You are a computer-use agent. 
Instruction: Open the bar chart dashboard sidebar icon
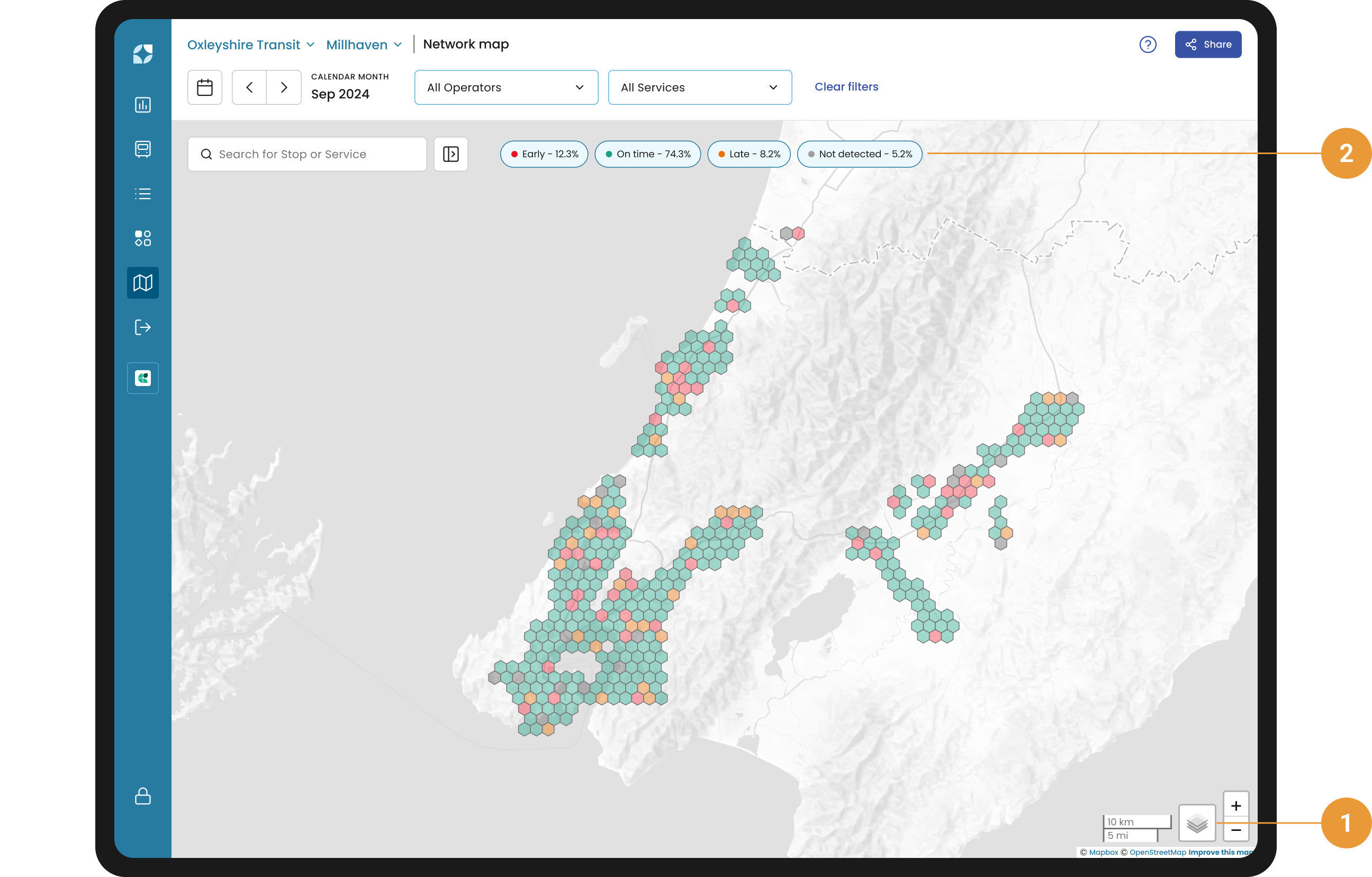(142, 105)
